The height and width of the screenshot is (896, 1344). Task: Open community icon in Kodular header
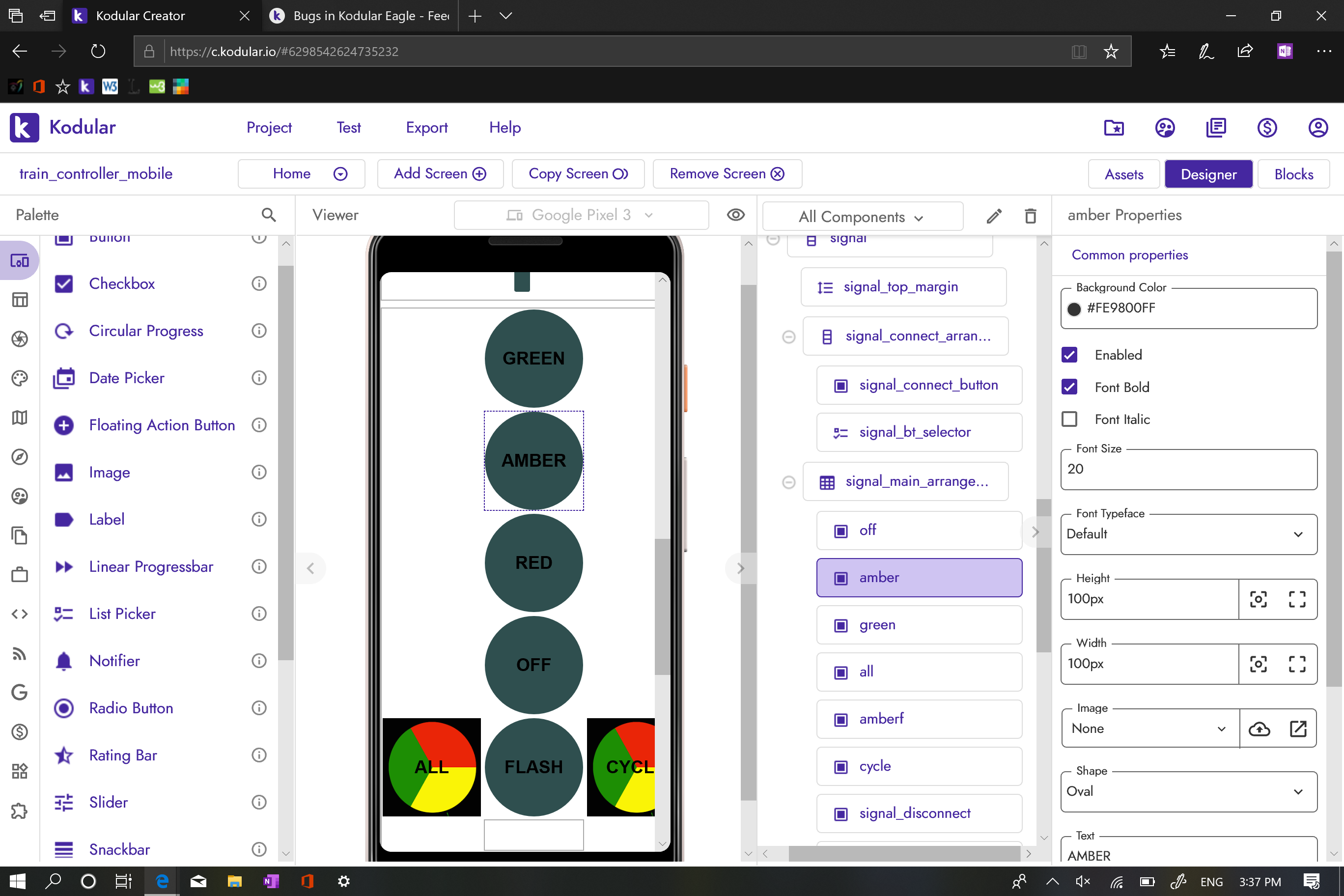(x=1165, y=127)
